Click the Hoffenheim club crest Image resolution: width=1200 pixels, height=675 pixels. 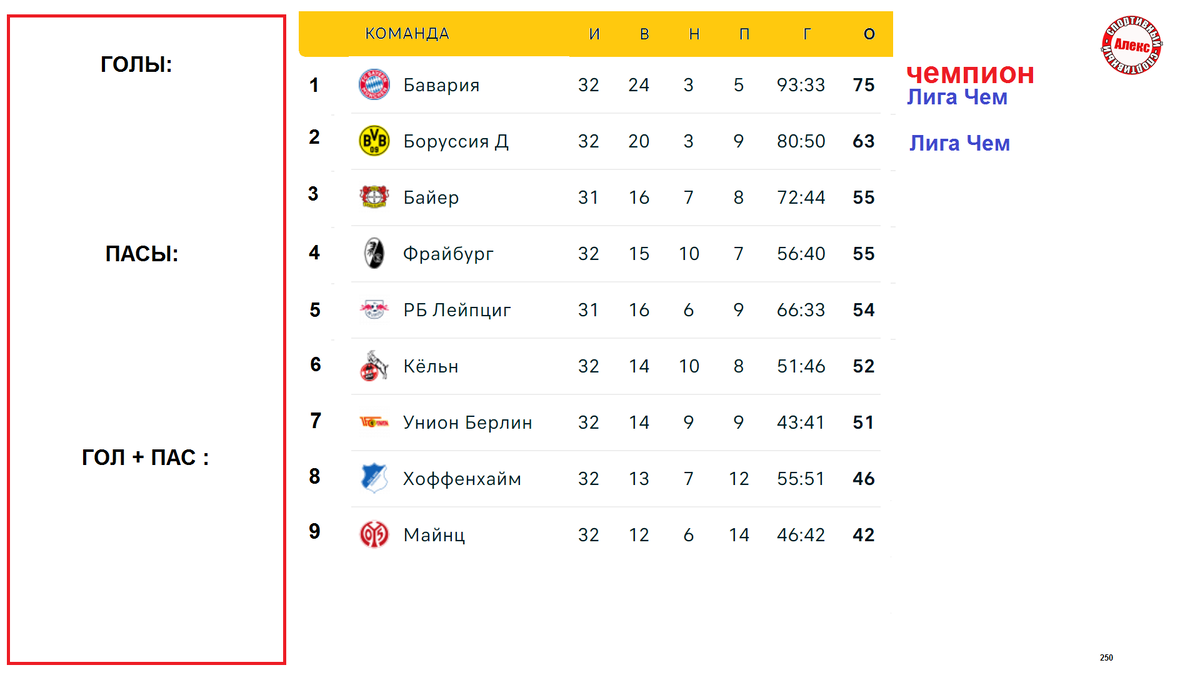pyautogui.click(x=374, y=478)
